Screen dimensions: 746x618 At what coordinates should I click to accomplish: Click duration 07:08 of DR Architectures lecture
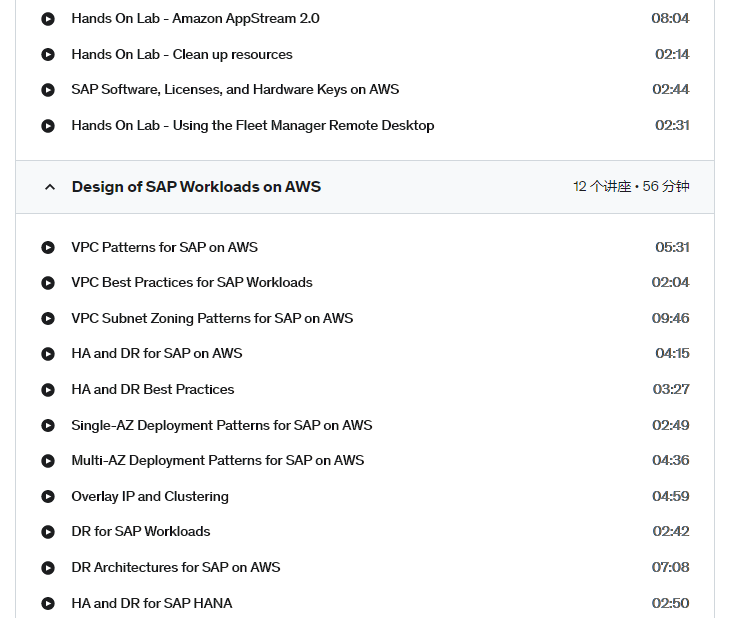point(670,568)
